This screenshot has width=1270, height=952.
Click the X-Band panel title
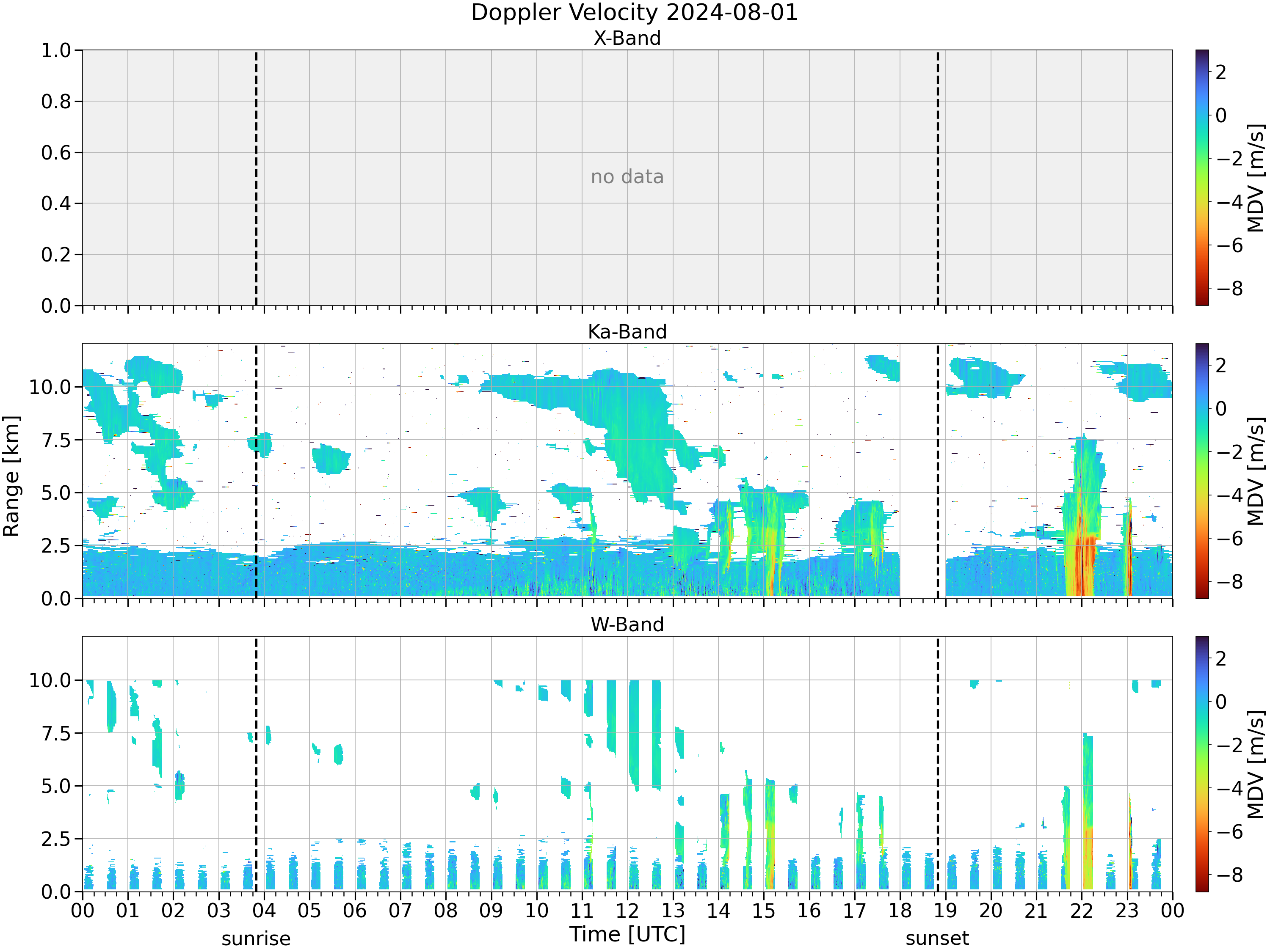tap(627, 38)
